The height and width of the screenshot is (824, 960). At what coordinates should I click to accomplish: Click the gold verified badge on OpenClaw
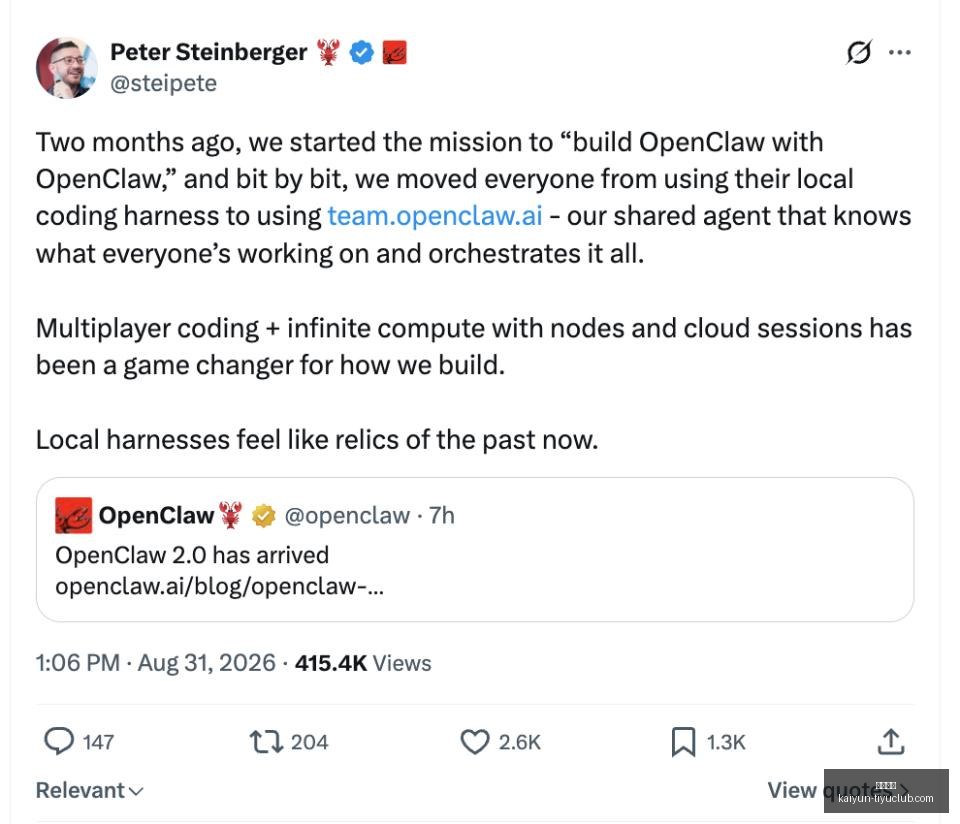coord(263,515)
